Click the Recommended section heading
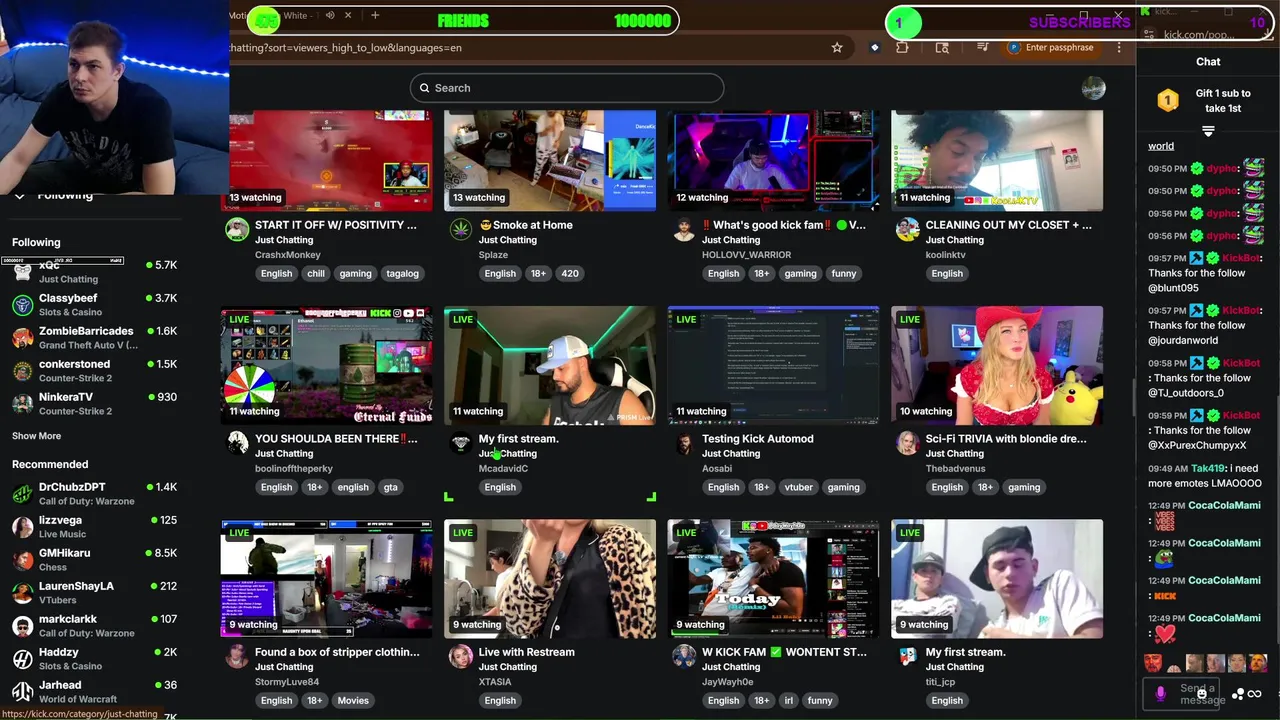Image resolution: width=1280 pixels, height=720 pixels. pyautogui.click(x=50, y=464)
